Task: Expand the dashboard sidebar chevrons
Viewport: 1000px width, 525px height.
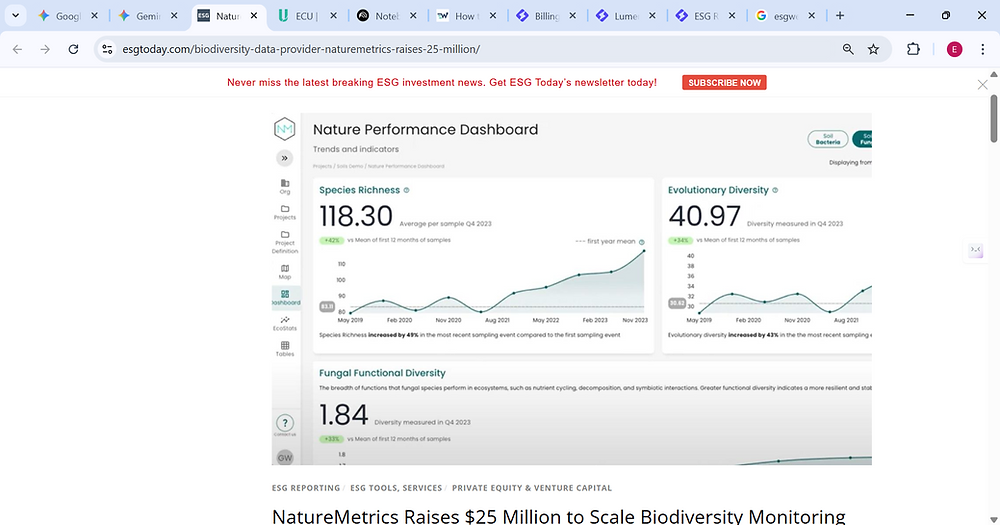Action: [284, 158]
